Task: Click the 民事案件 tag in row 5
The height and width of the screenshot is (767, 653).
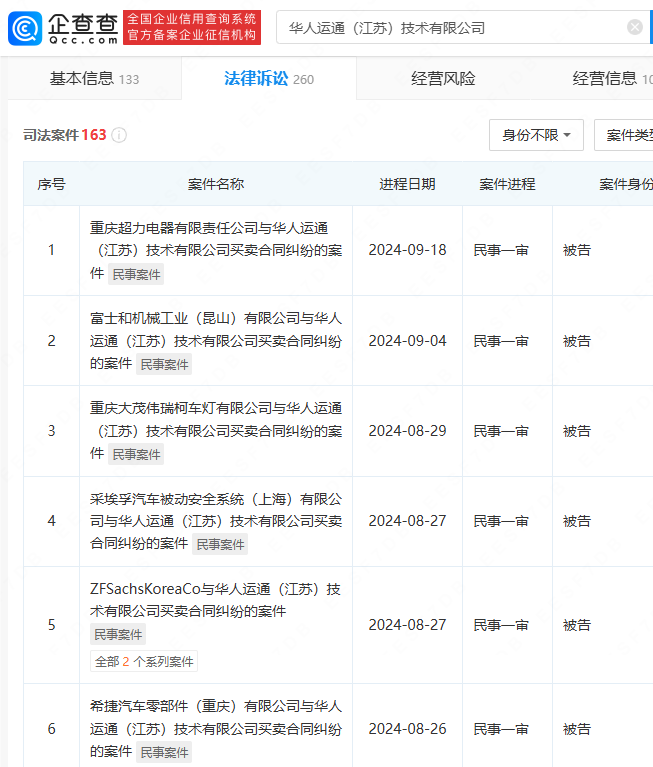Action: click(x=118, y=634)
